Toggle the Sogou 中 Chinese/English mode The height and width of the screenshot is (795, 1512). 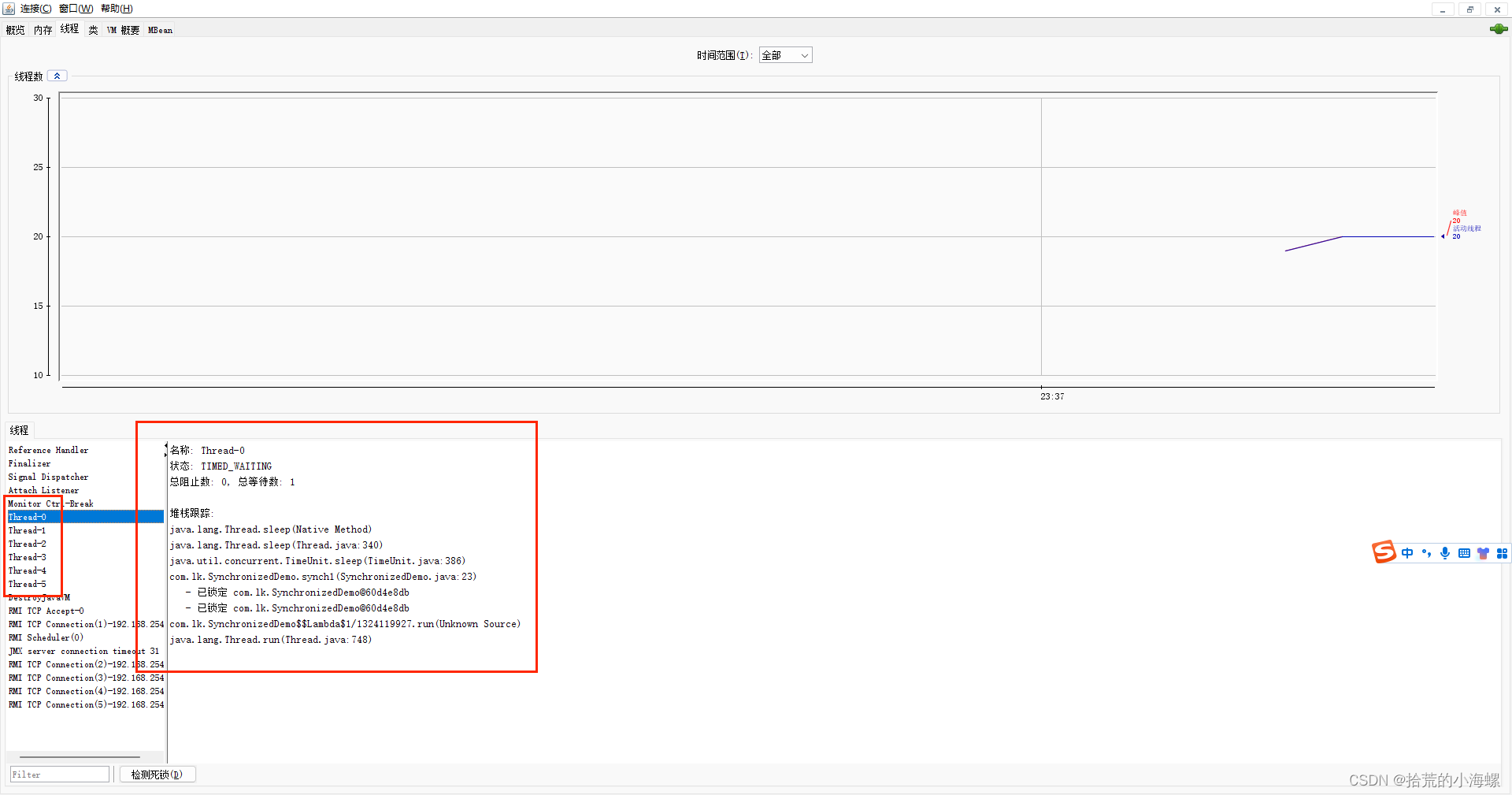(x=1407, y=553)
